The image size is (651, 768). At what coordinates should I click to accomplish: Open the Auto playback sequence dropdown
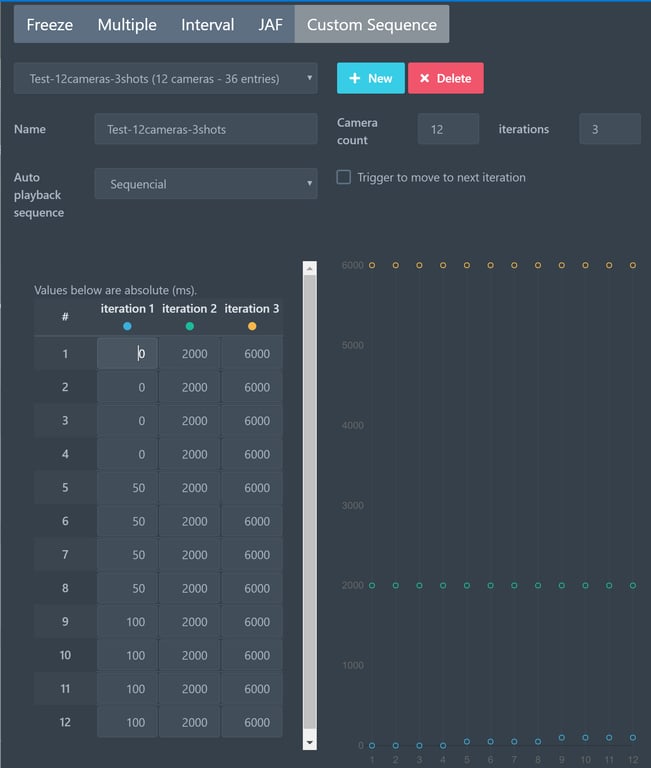click(x=206, y=184)
